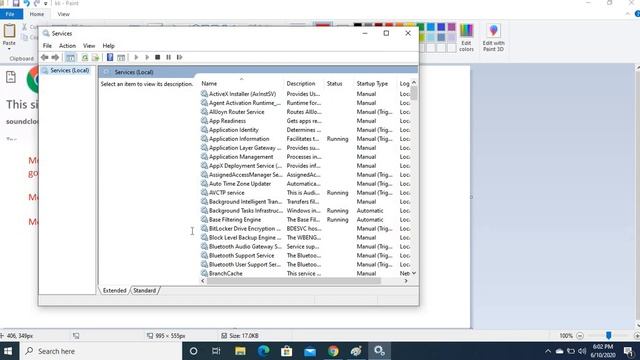Select AVCTP service row
This screenshot has height=360, width=640.
pyautogui.click(x=227, y=193)
